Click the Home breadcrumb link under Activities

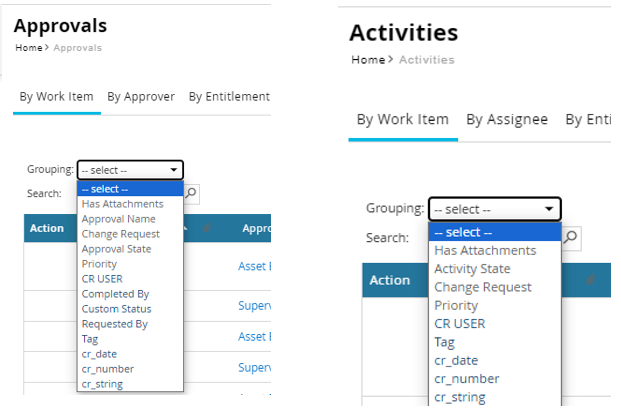pyautogui.click(x=368, y=60)
